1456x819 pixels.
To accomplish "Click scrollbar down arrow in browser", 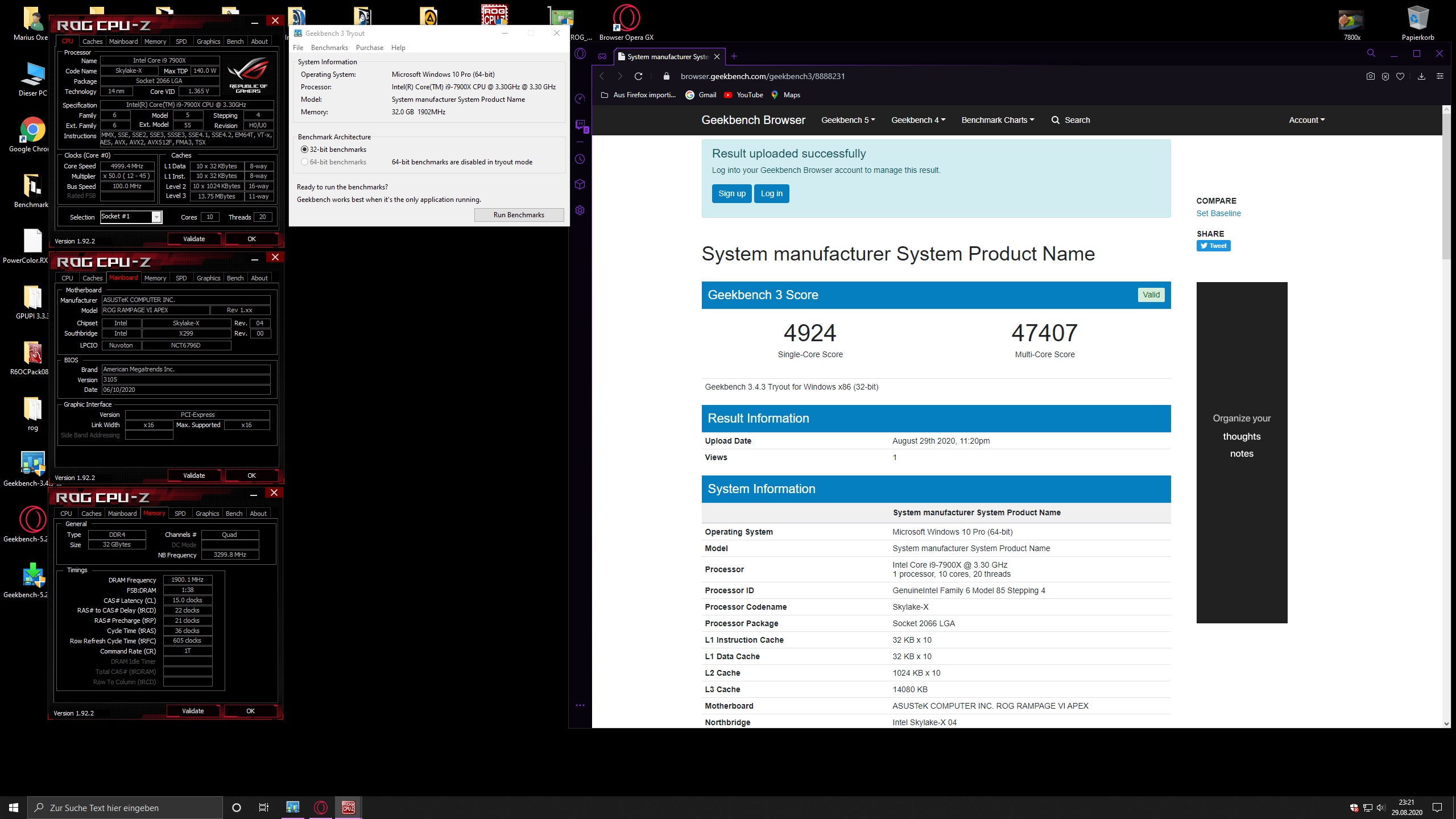I will tap(1446, 723).
